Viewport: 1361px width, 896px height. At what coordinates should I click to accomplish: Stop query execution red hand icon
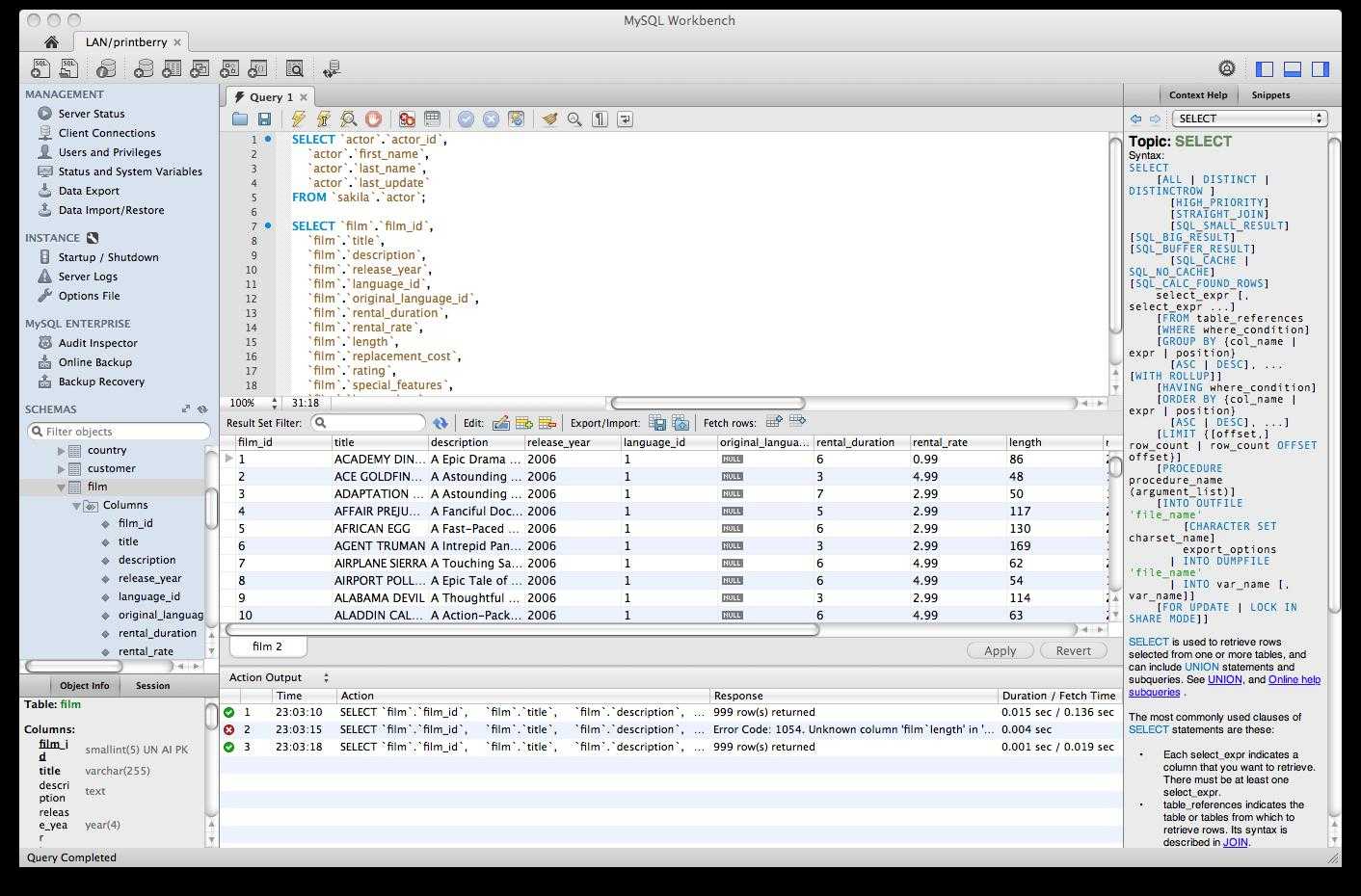pos(373,119)
